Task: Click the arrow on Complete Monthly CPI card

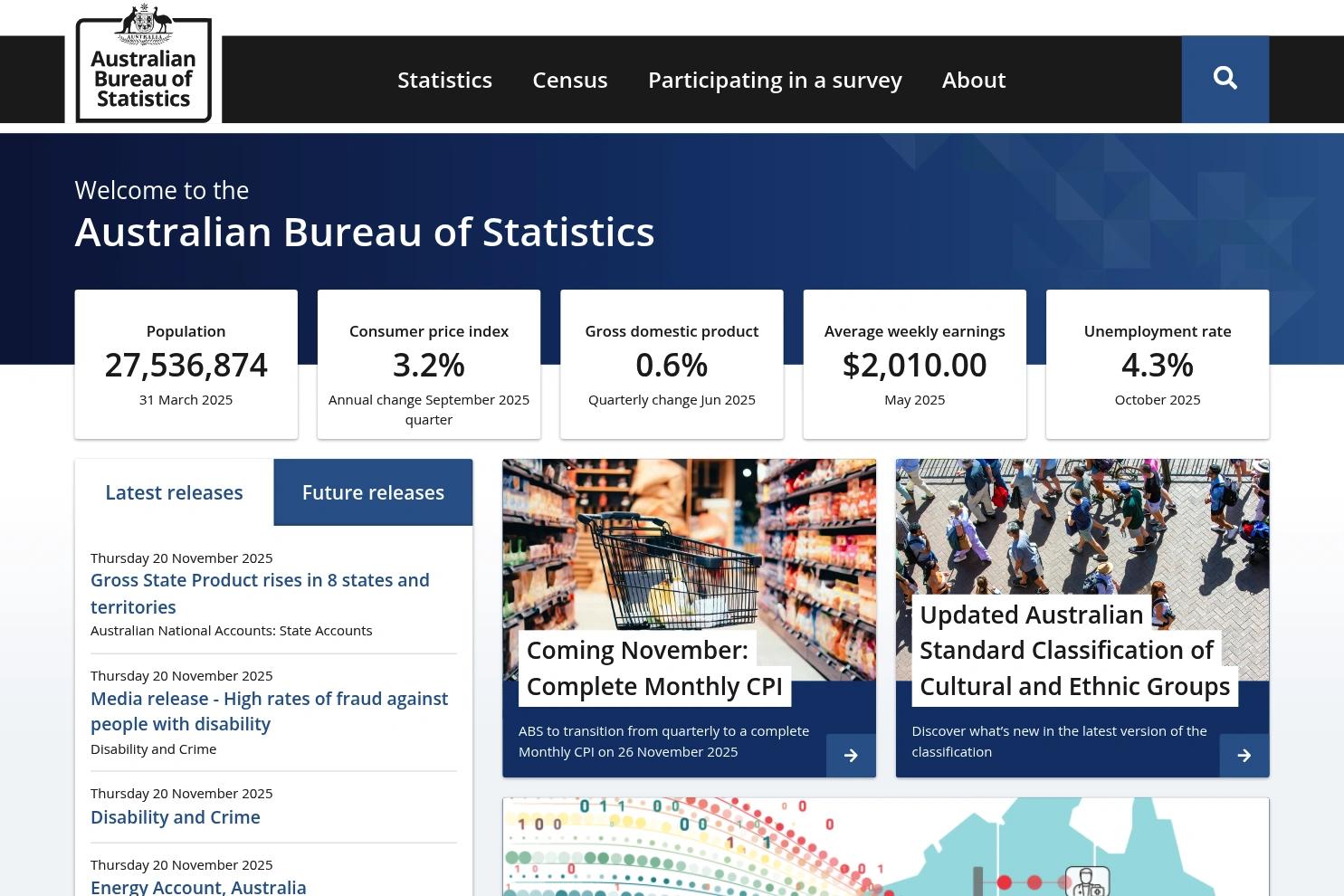Action: (x=851, y=755)
